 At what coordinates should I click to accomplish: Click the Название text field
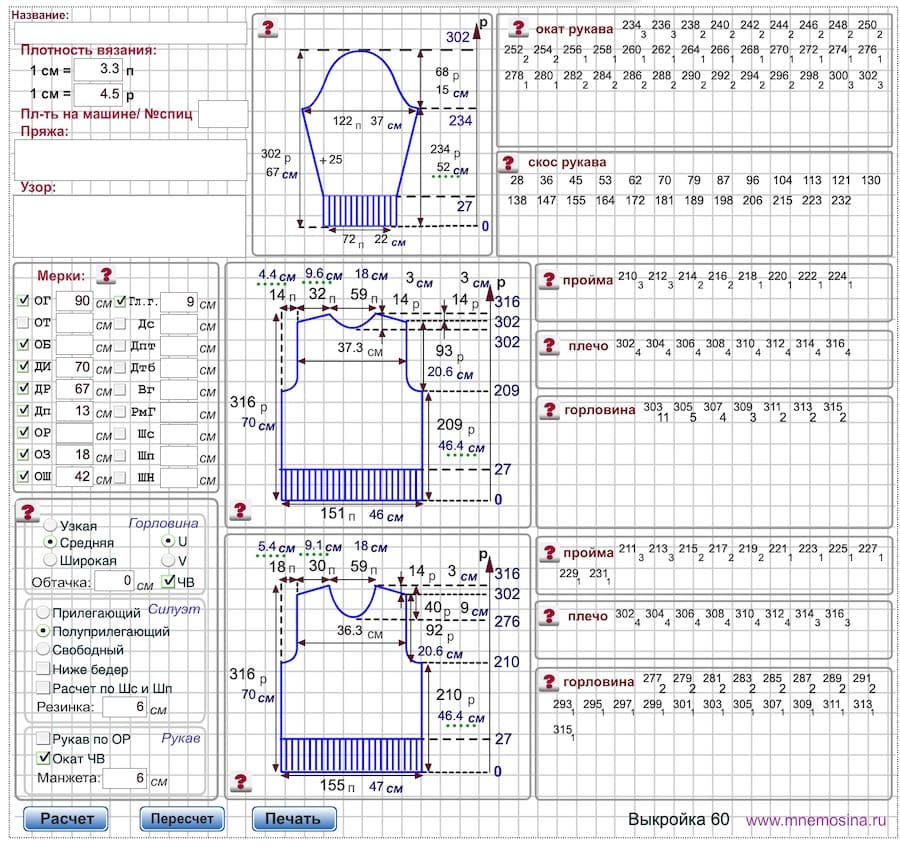coord(130,33)
